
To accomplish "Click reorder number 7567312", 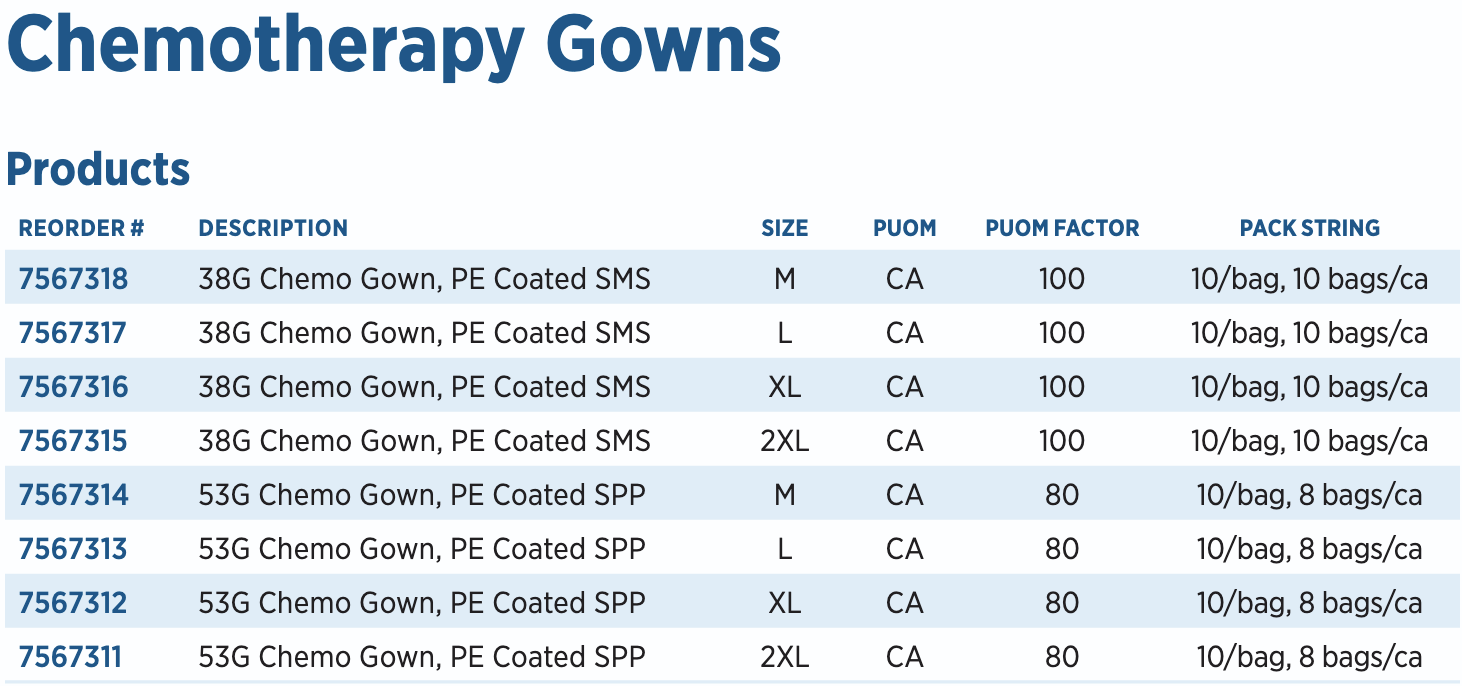I will pos(73,603).
